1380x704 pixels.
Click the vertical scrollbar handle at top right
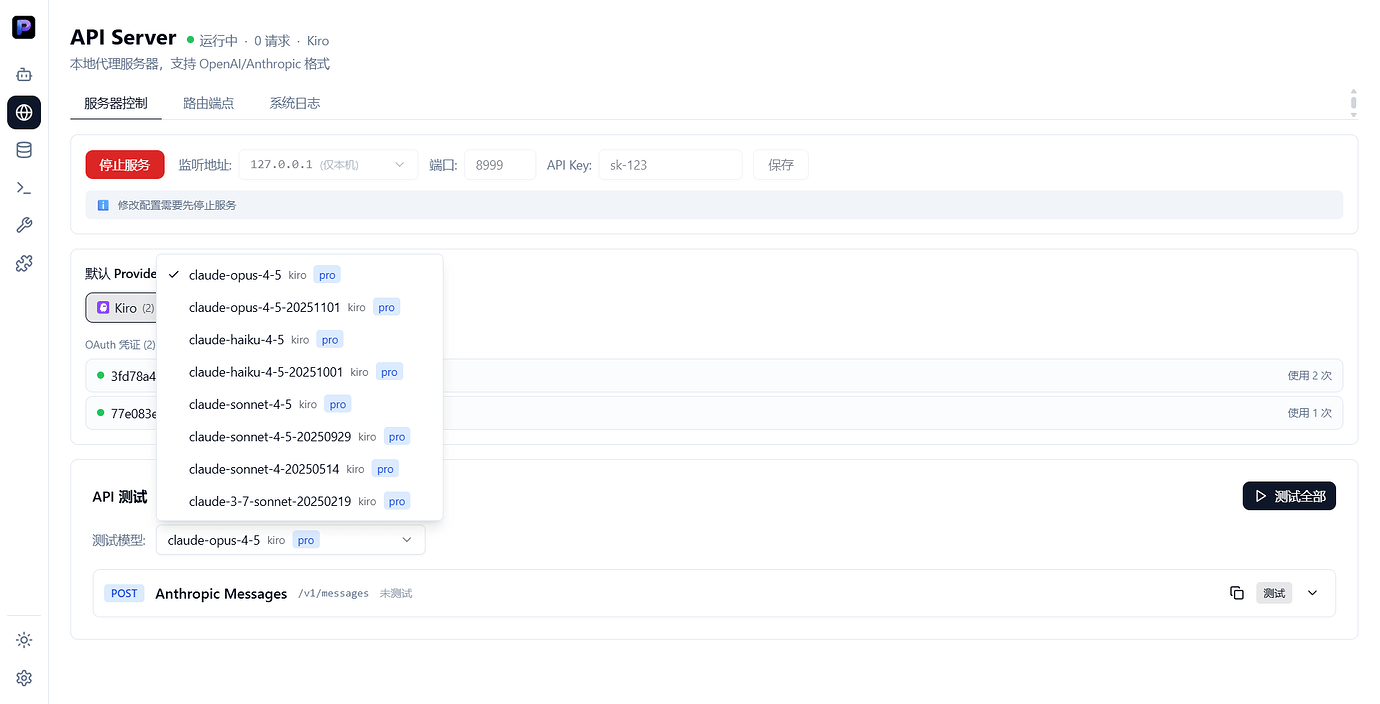(x=1353, y=102)
